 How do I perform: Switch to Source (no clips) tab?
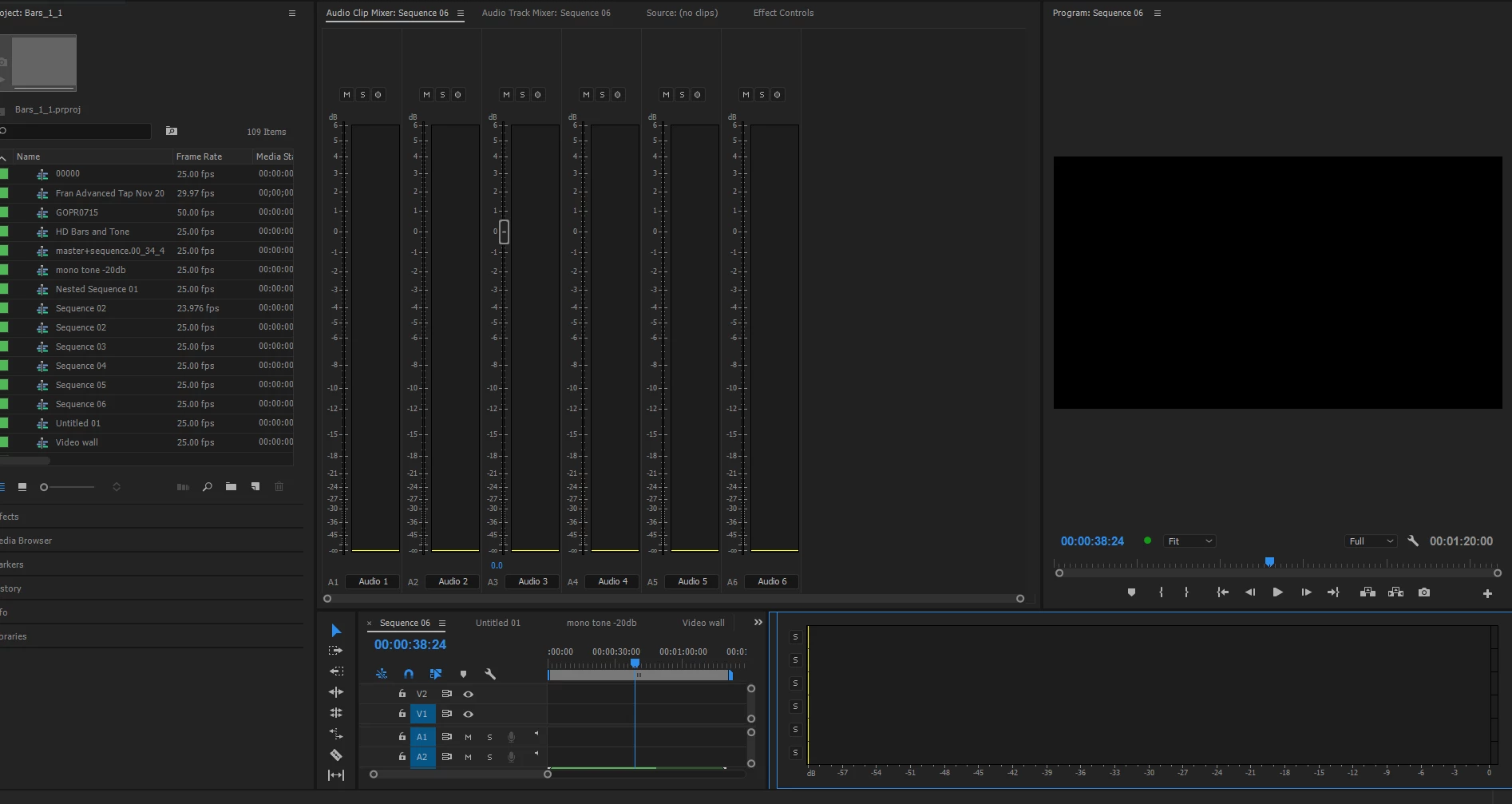682,13
